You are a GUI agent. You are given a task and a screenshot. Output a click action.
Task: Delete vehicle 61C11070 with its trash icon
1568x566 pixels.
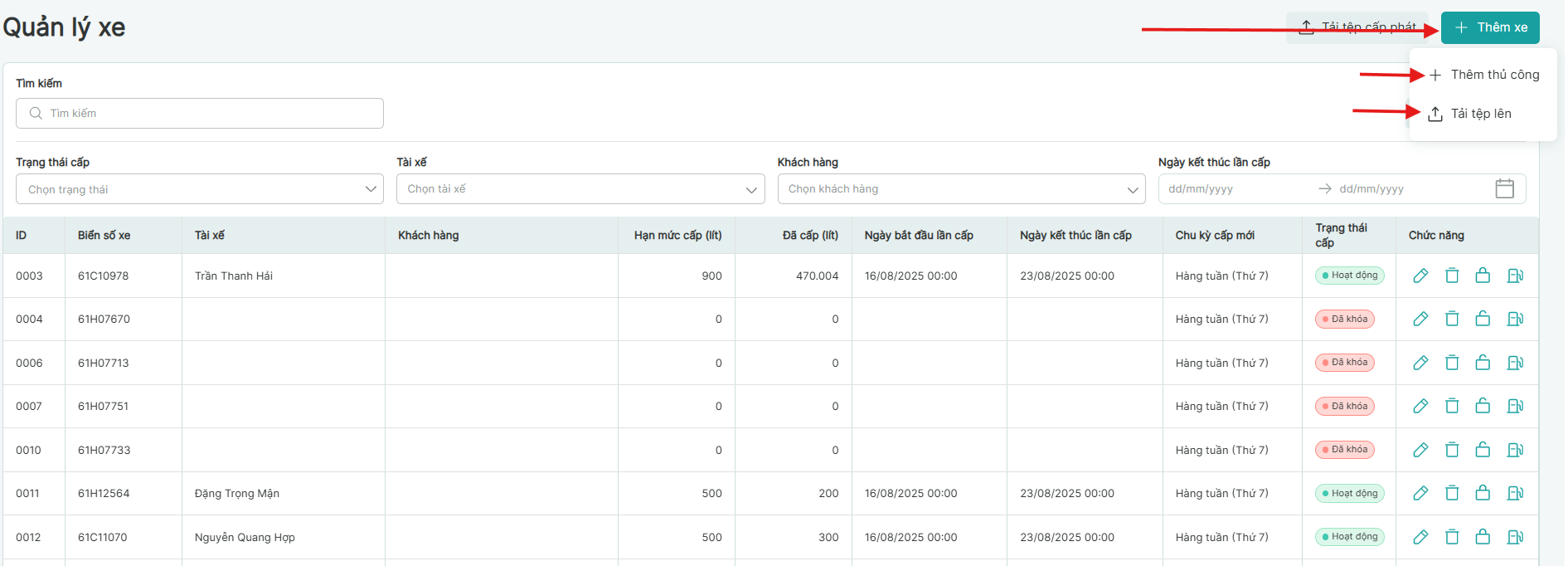[1452, 537]
